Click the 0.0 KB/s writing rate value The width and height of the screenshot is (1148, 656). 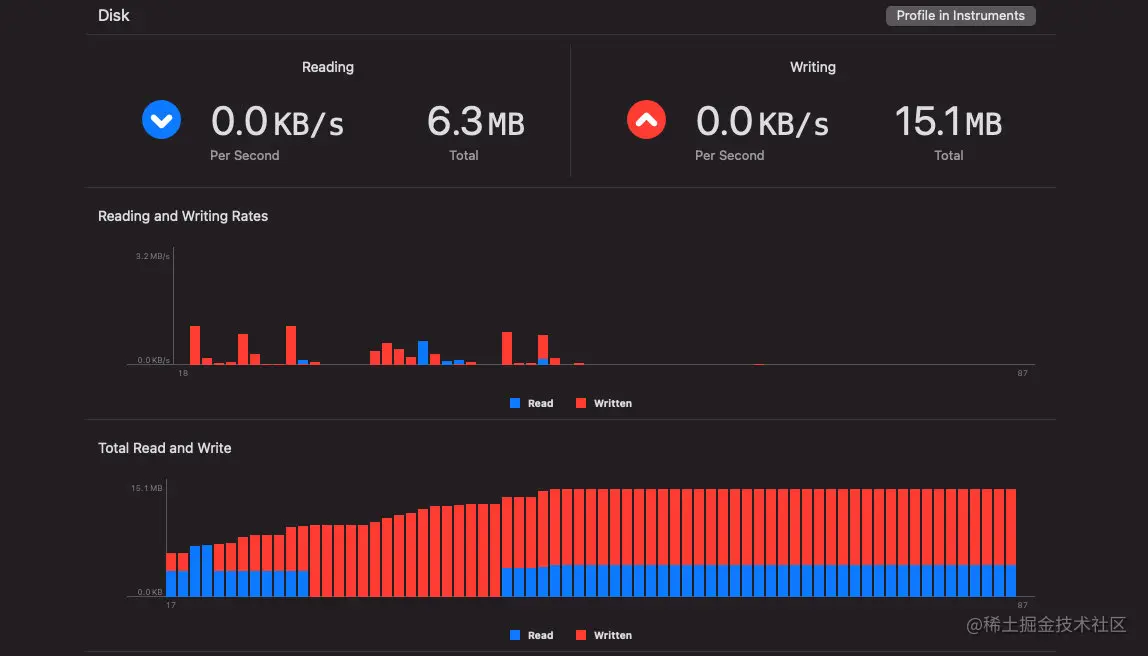coord(762,122)
